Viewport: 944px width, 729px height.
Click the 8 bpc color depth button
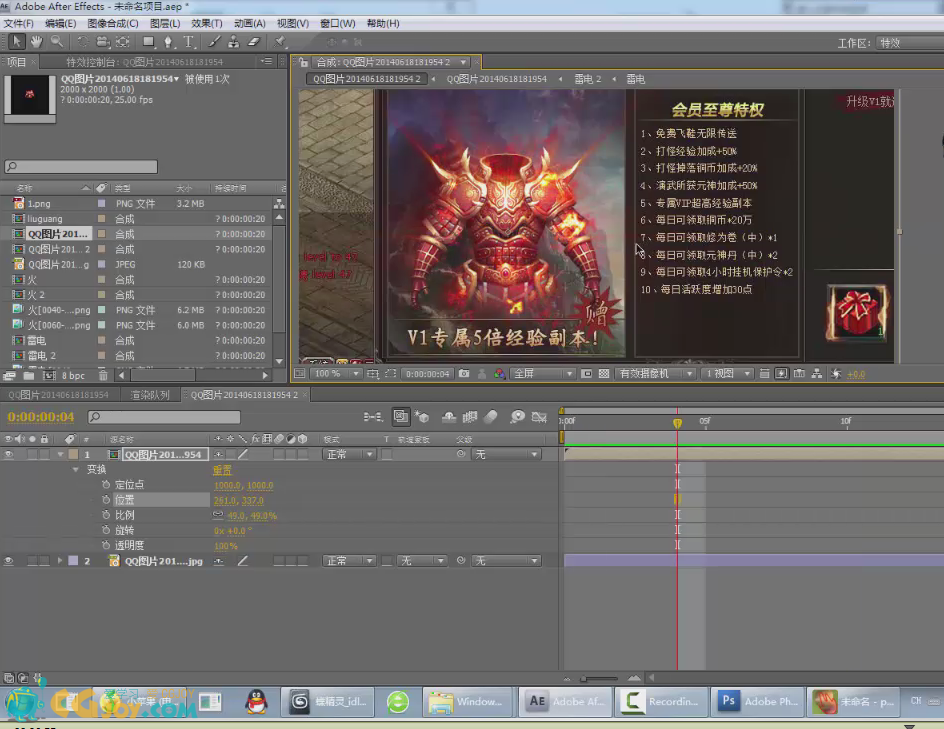73,376
